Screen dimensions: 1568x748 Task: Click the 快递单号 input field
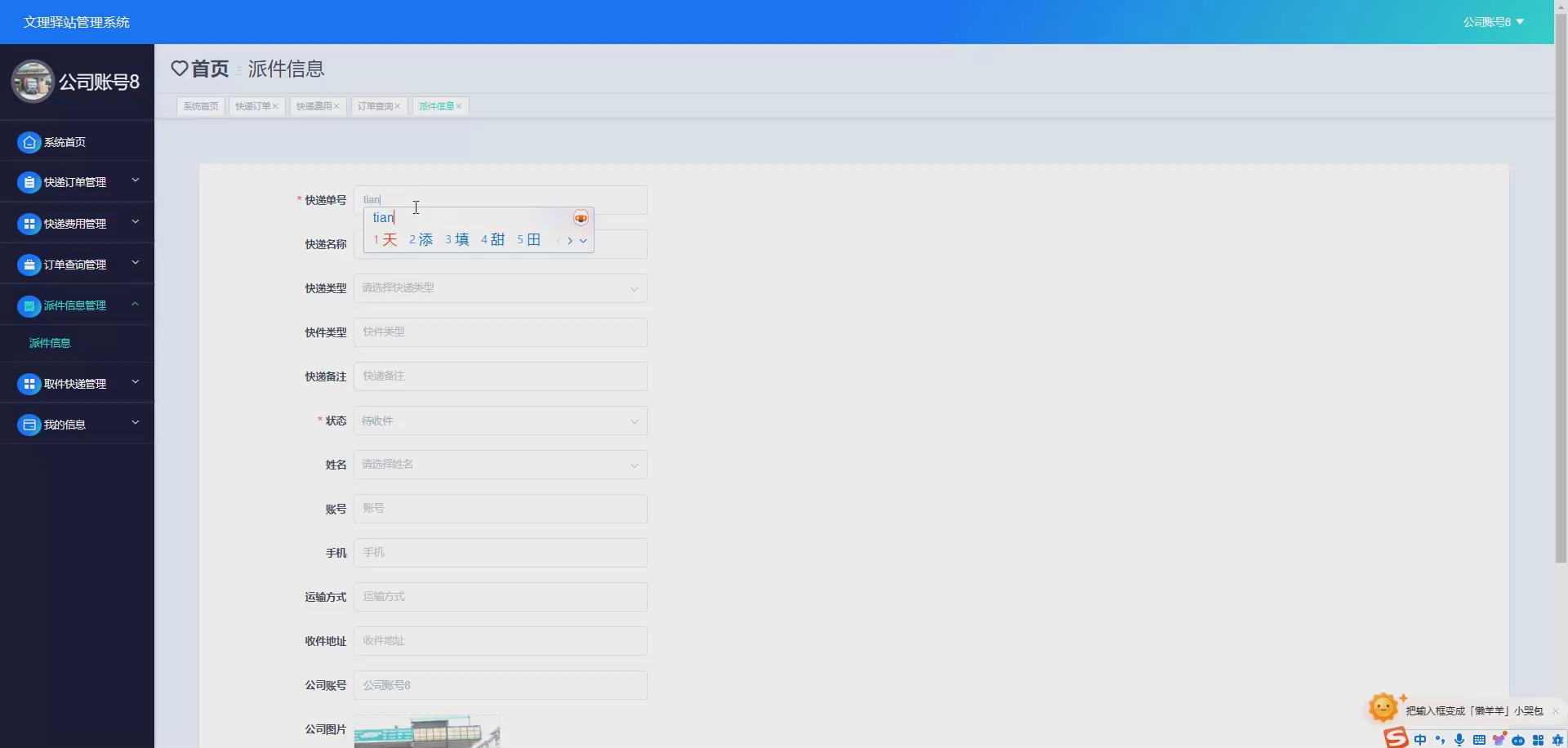pos(501,200)
